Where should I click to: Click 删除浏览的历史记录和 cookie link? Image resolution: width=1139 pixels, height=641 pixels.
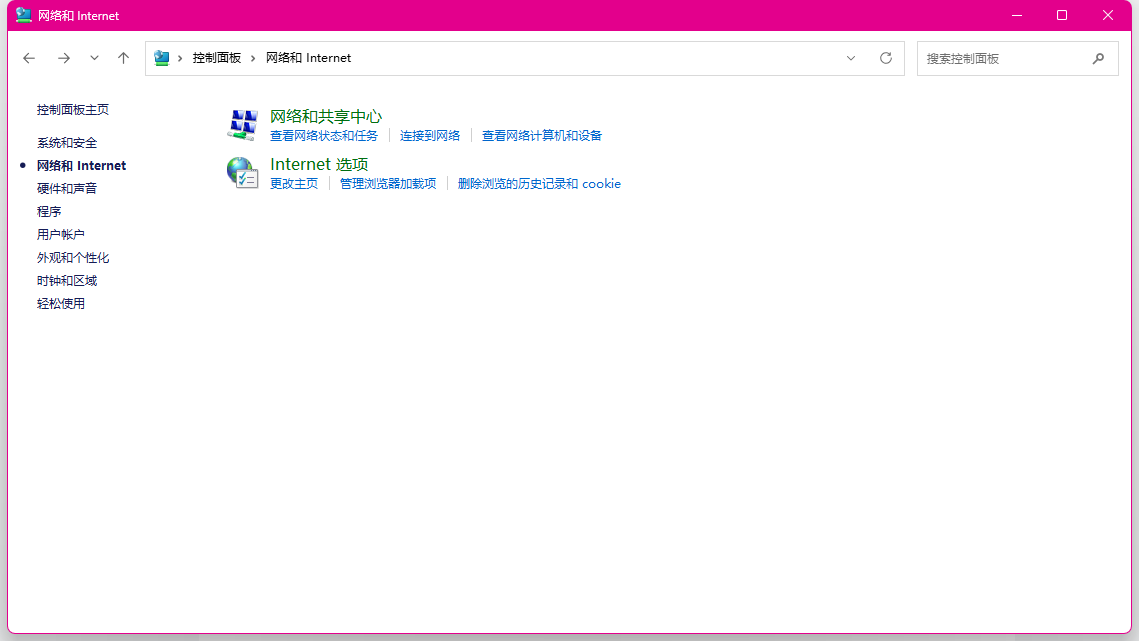tap(539, 184)
